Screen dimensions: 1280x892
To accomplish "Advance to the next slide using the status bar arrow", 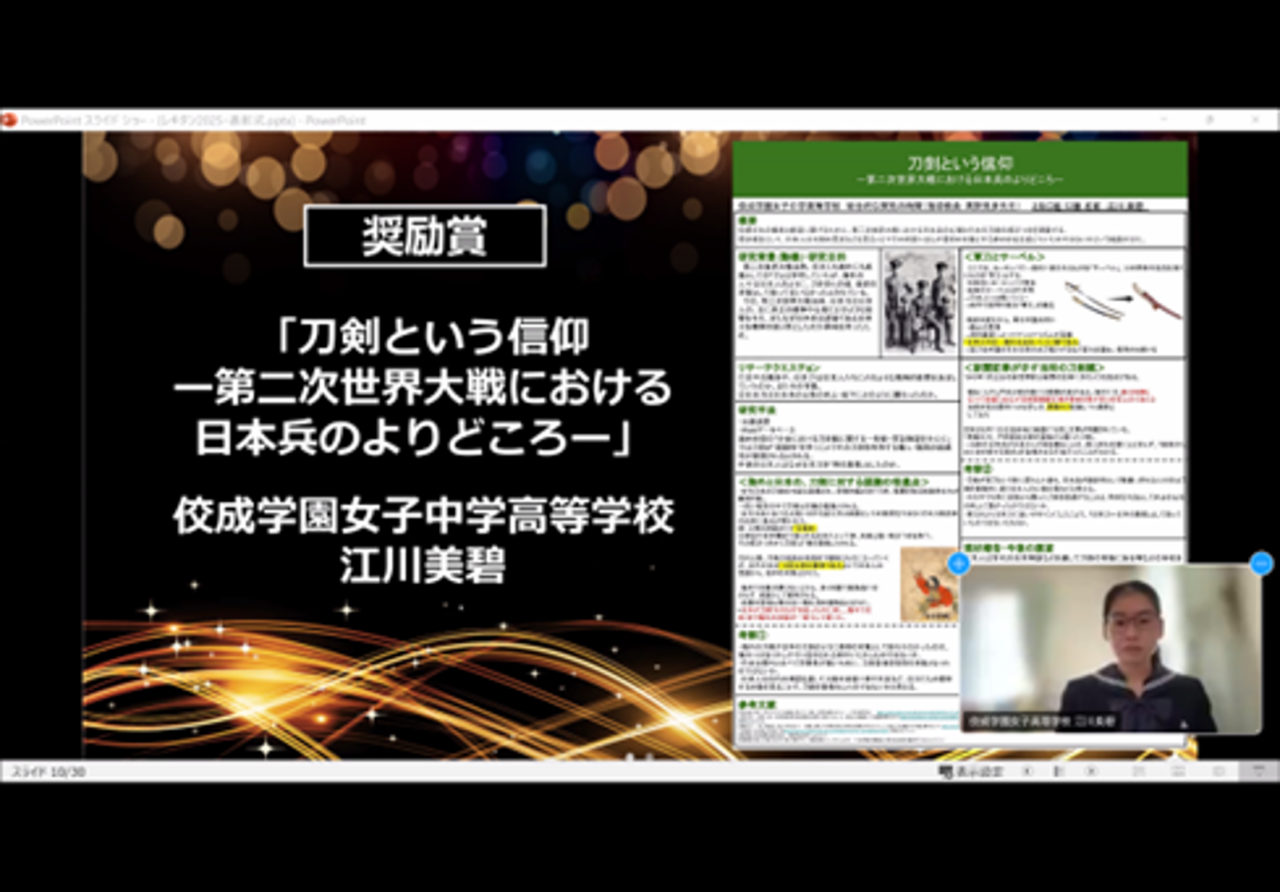I will pyautogui.click(x=1091, y=771).
